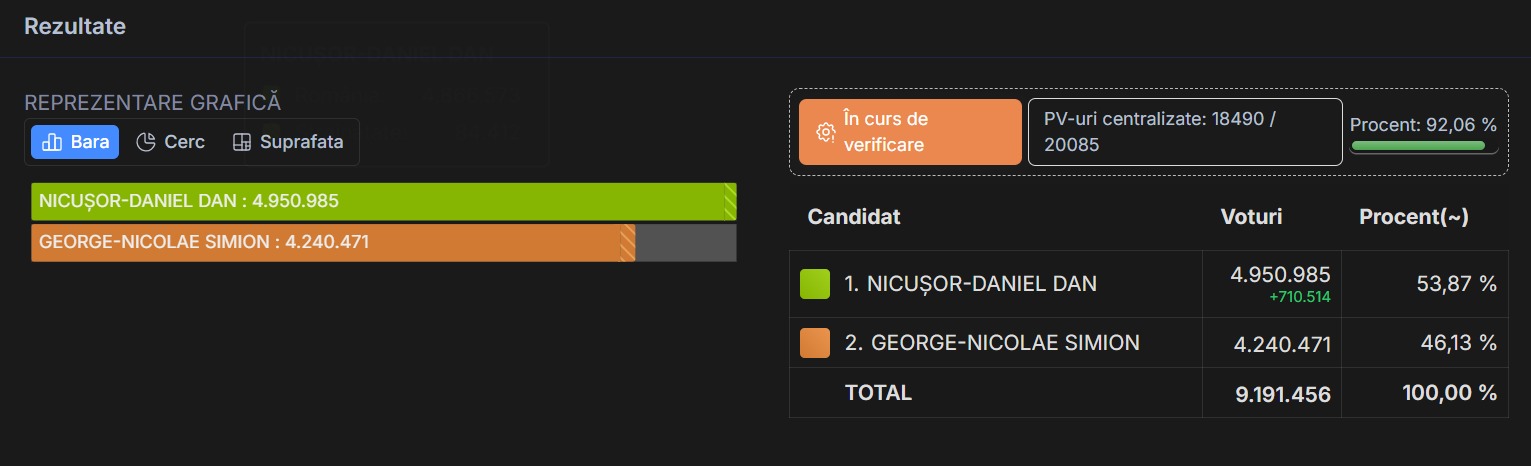Viewport: 1531px width, 466px height.
Task: Click the pie chart icon on Cerc
Action: [x=146, y=142]
